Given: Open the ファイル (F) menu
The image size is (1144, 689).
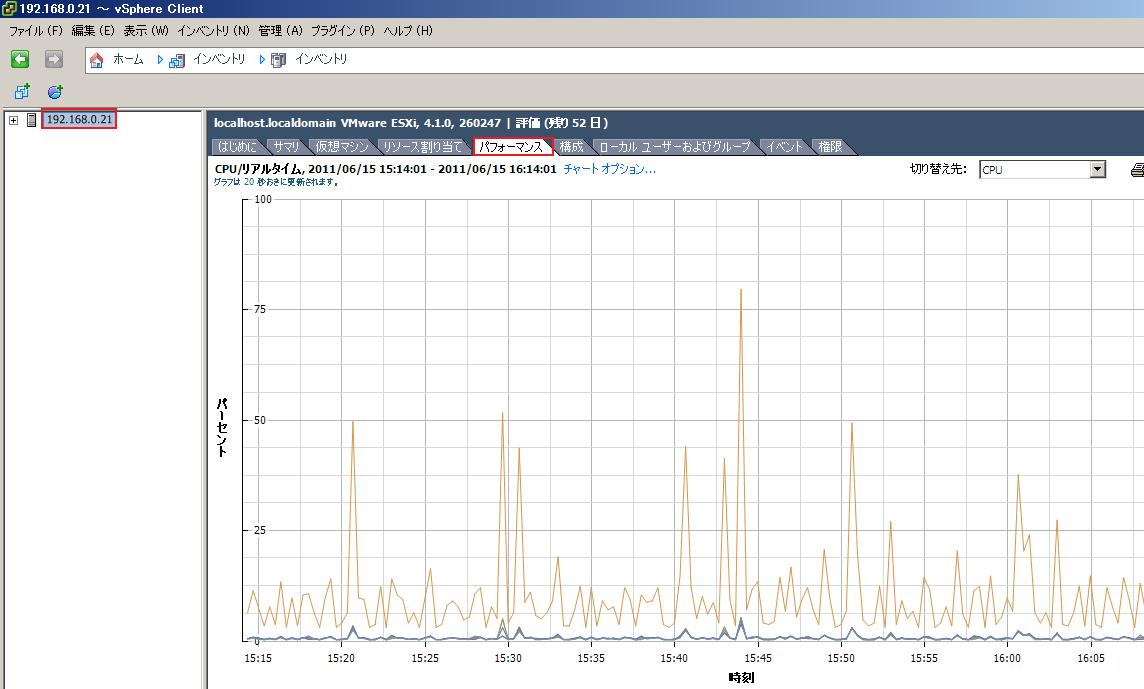Looking at the screenshot, I should point(36,31).
